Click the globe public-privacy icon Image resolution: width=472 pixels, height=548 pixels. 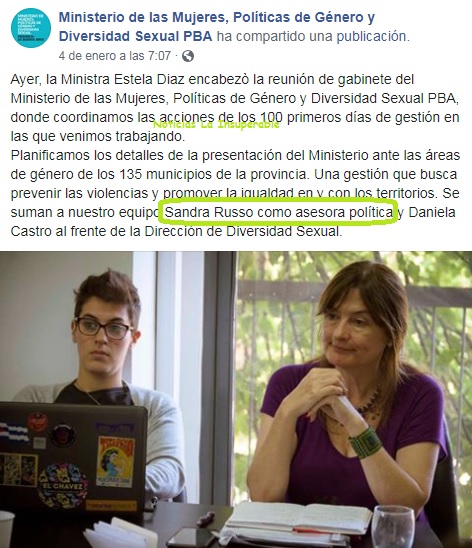(188, 56)
